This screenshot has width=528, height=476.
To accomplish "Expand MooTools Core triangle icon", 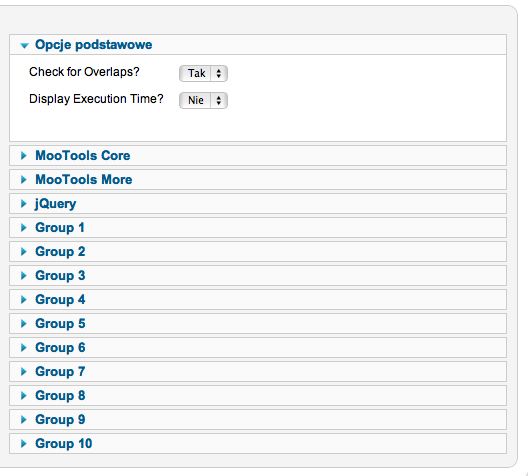I will click(24, 156).
